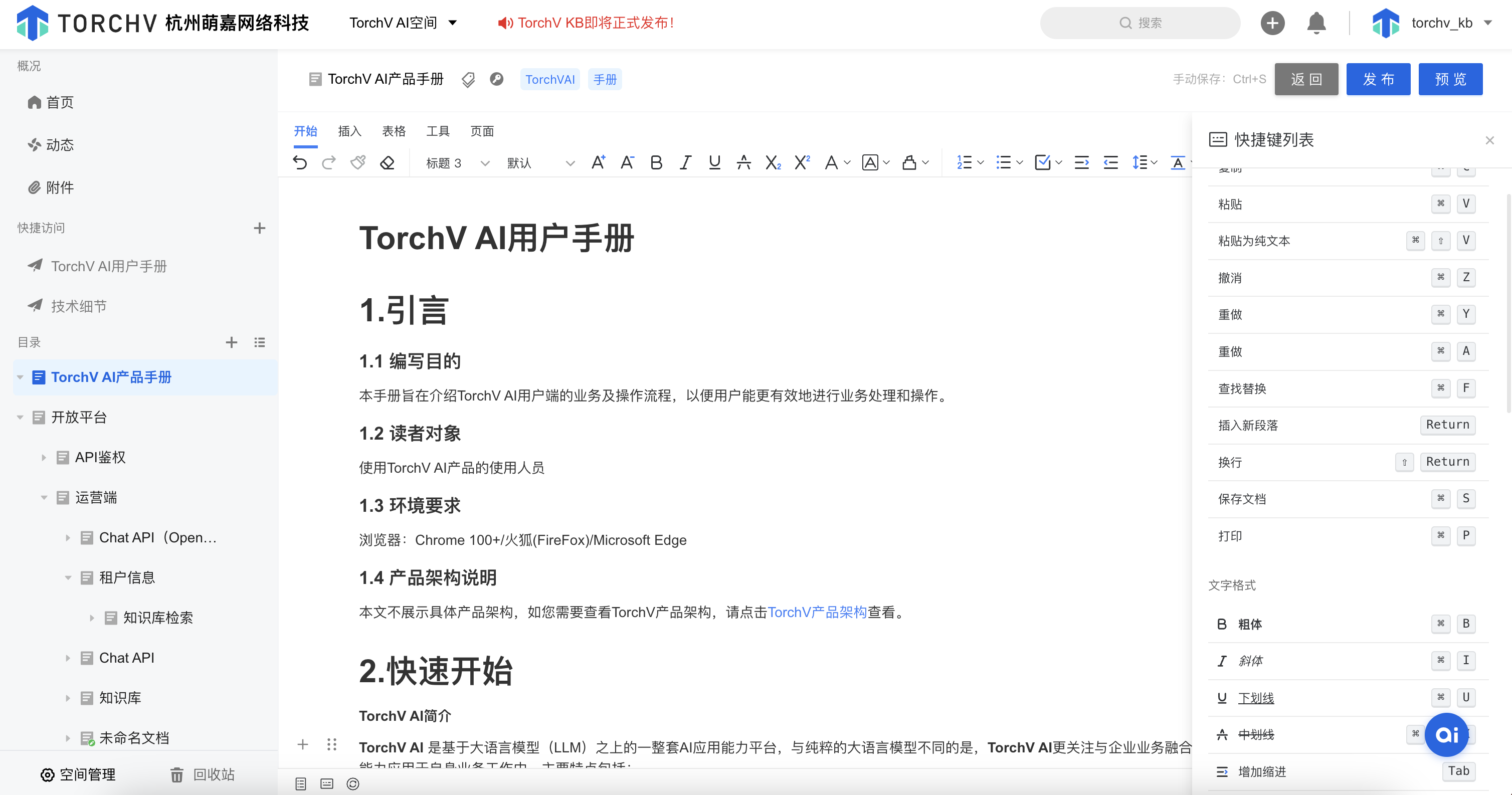
Task: Add a quick access shortcut with plus
Action: coord(259,228)
